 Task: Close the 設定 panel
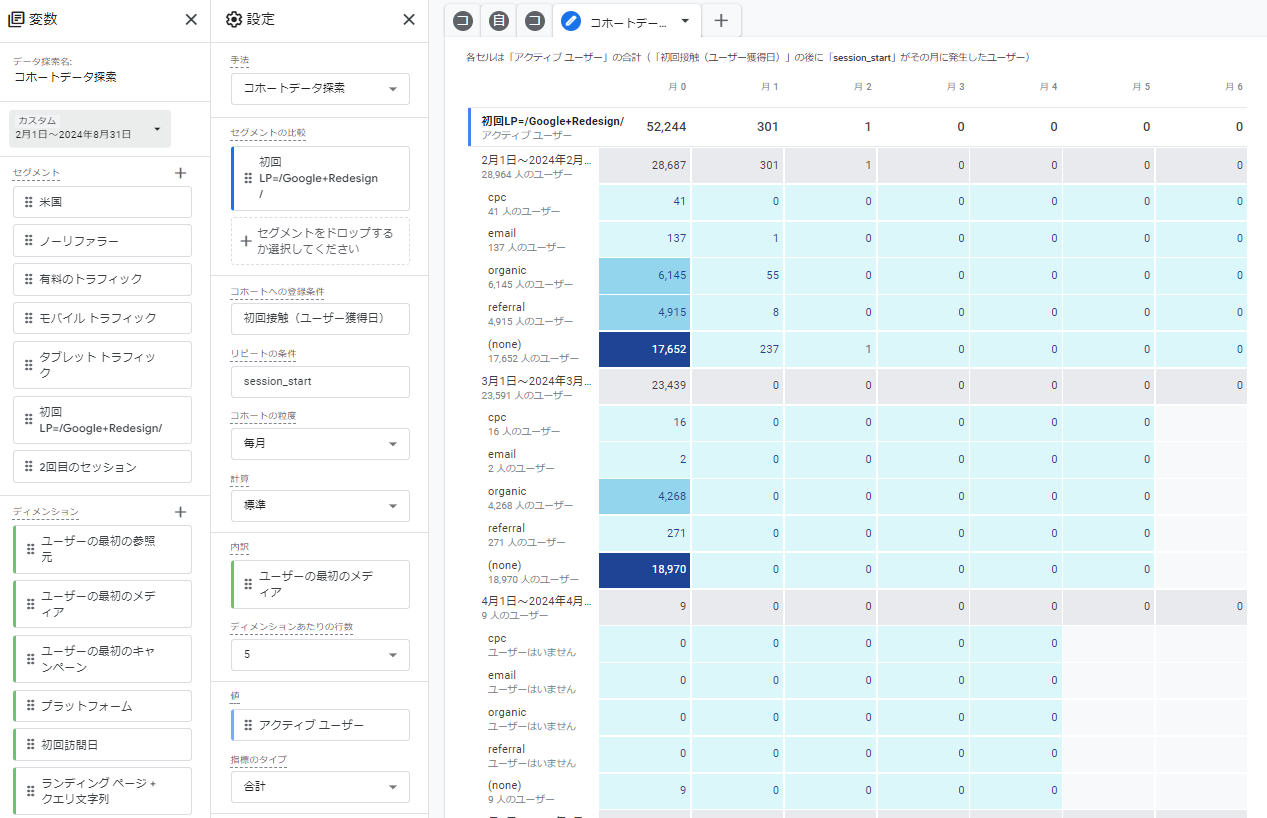click(408, 20)
